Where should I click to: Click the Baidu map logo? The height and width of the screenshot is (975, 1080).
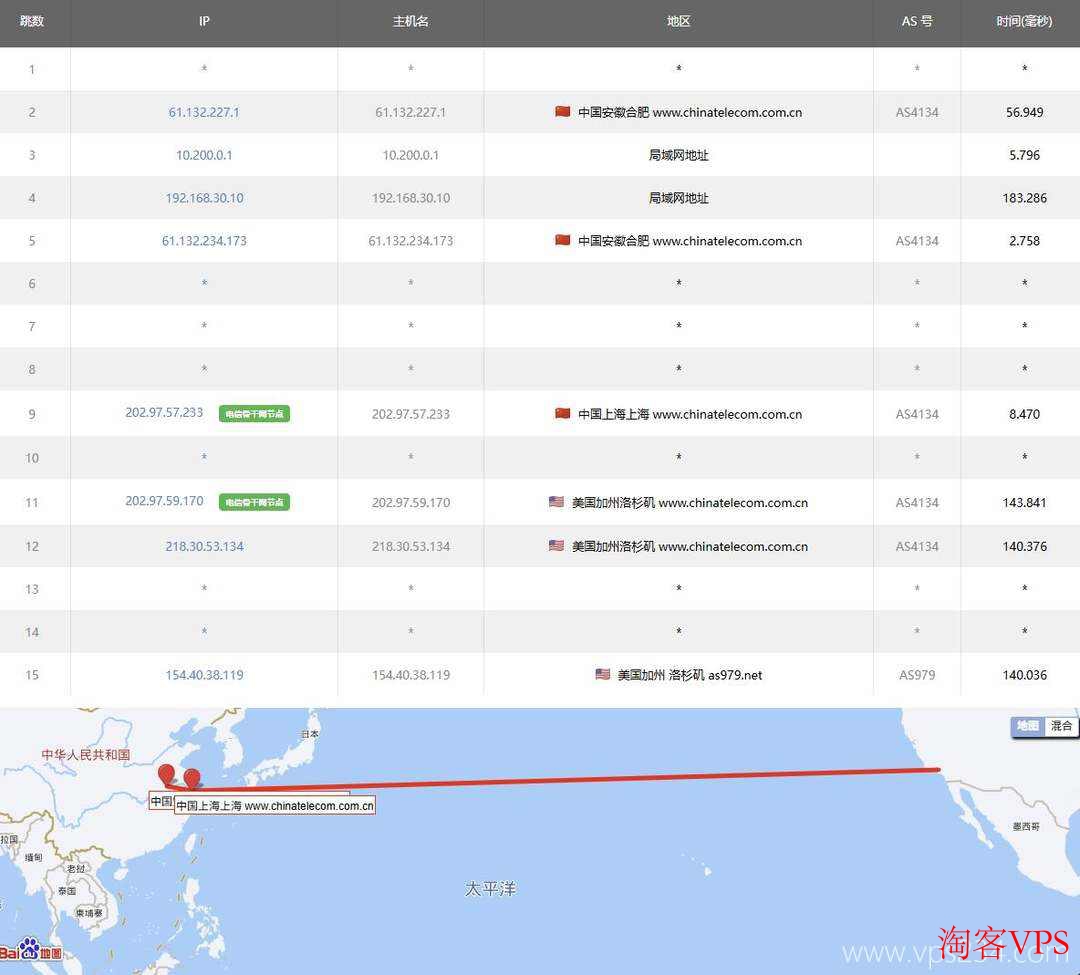pos(31,950)
